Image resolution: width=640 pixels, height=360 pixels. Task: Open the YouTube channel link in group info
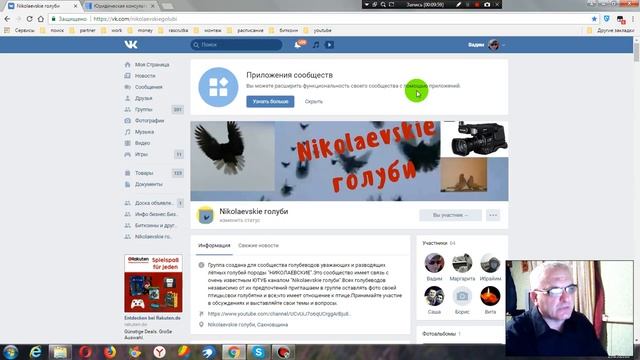tap(279, 314)
